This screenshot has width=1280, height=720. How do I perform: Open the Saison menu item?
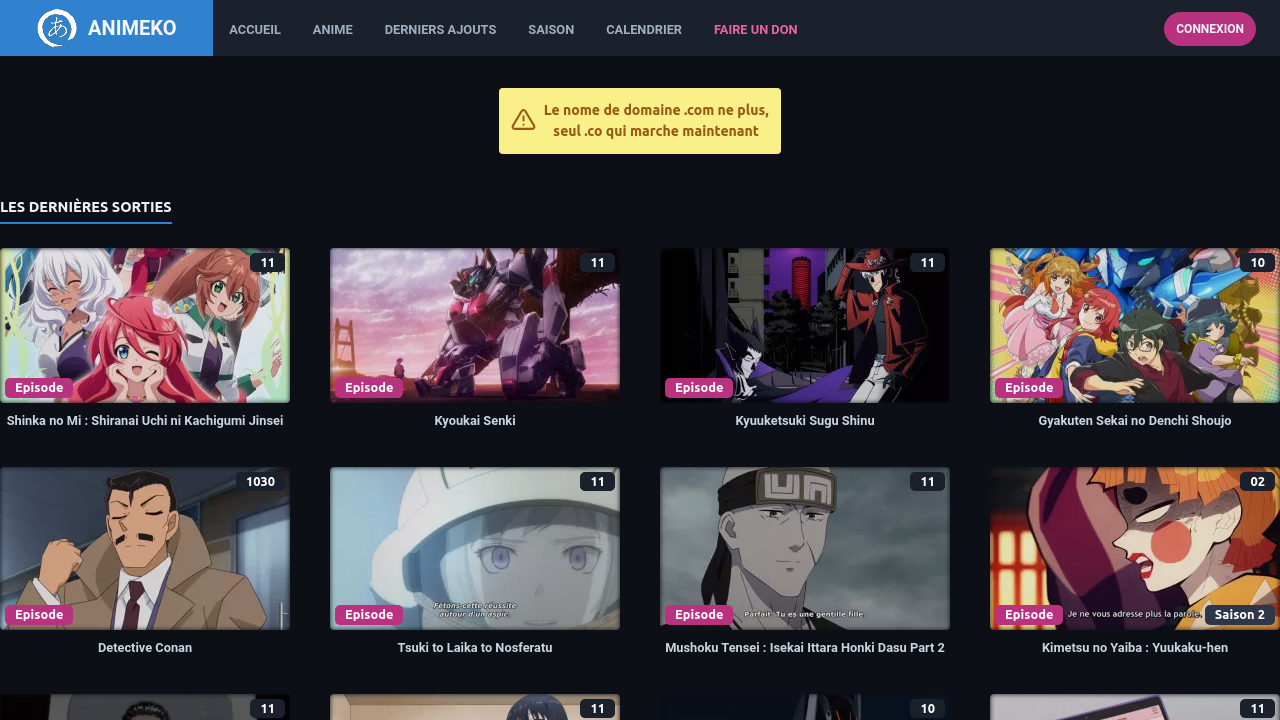tap(551, 29)
